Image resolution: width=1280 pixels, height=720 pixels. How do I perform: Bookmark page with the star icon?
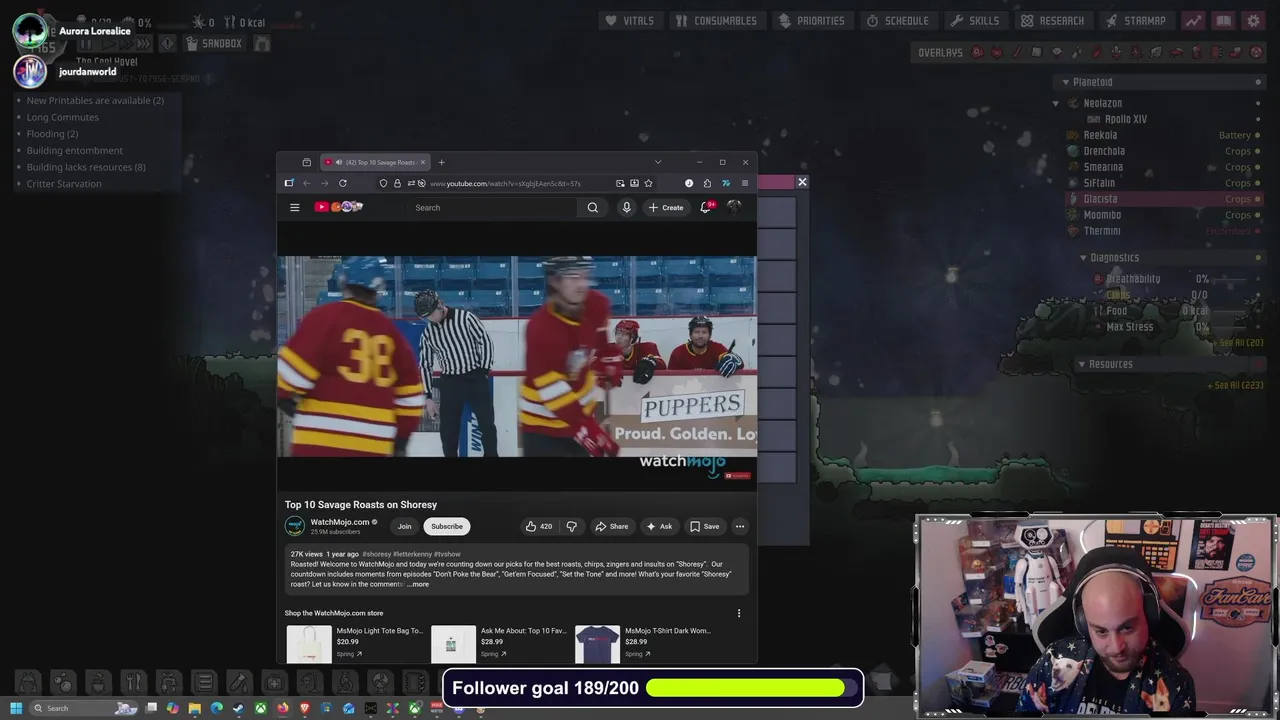point(648,183)
